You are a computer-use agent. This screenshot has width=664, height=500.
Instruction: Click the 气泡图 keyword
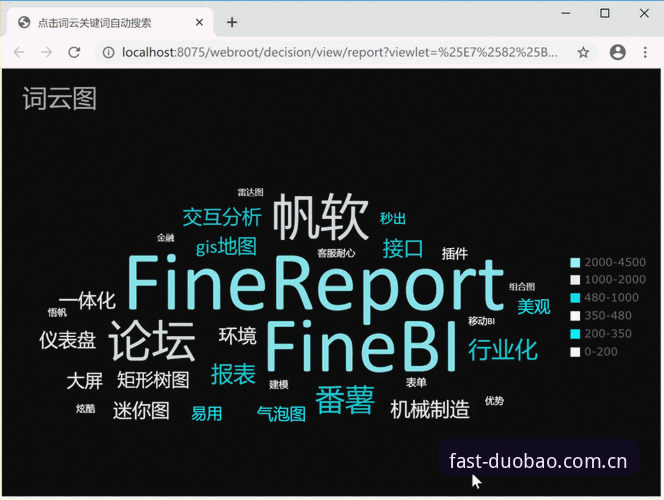pos(282,414)
